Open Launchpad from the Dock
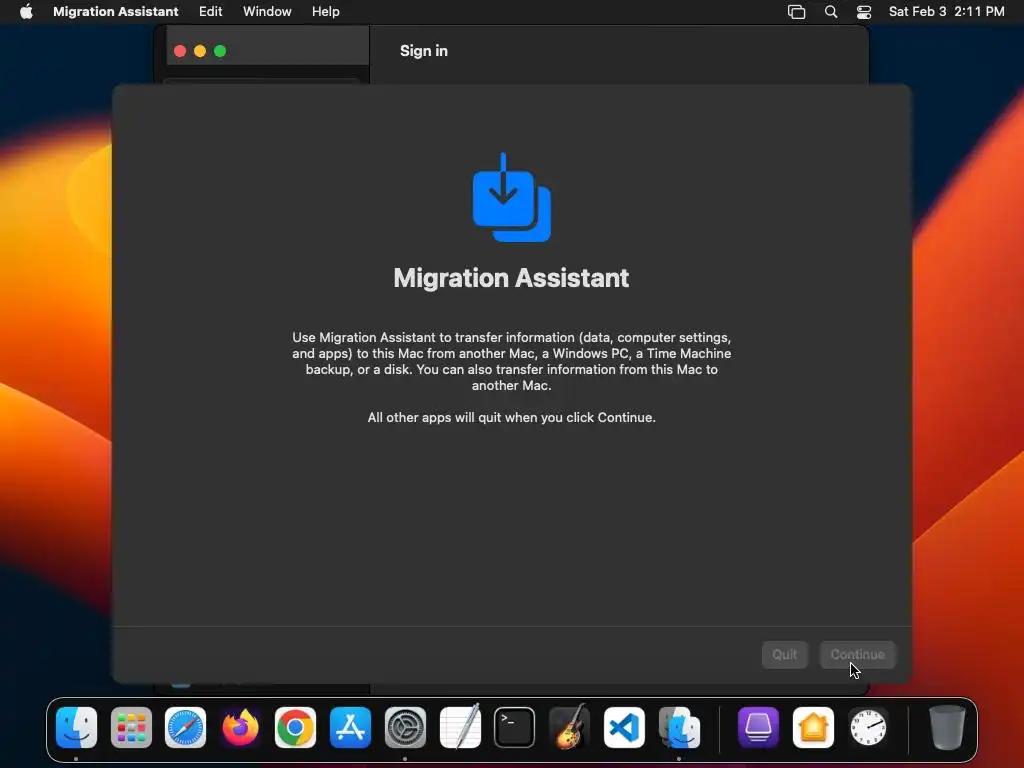Screen dimensions: 1024x768 (131, 728)
